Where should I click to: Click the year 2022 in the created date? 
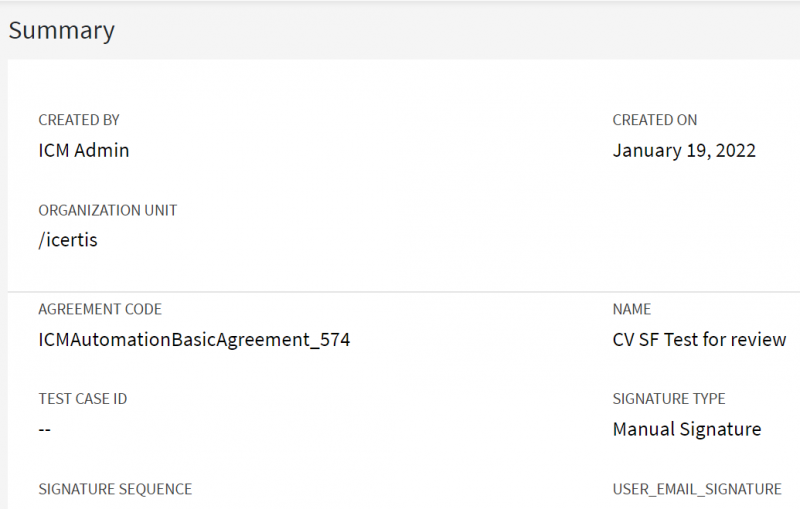pos(734,151)
